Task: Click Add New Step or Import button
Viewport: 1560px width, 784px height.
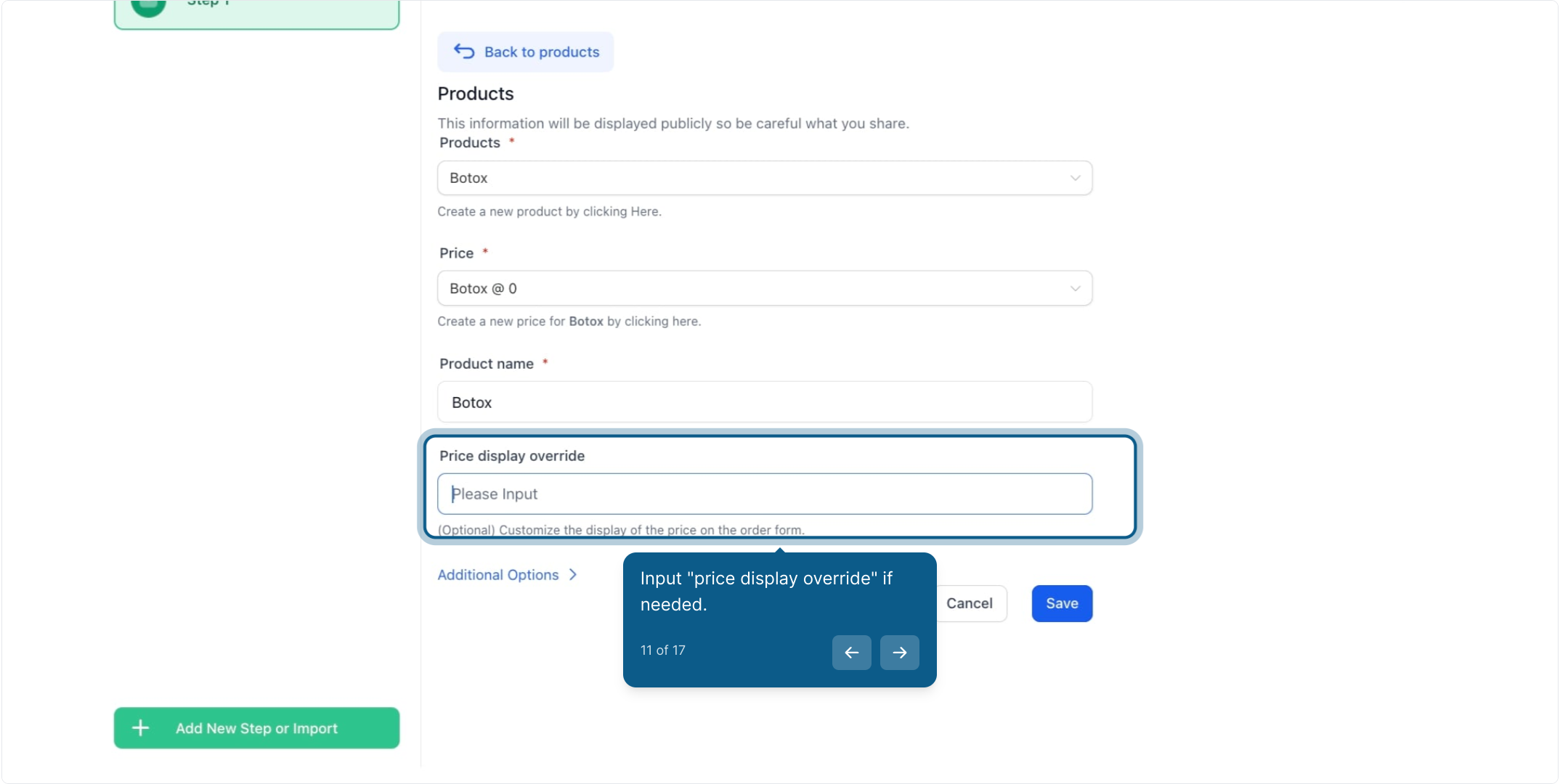Action: pyautogui.click(x=256, y=727)
